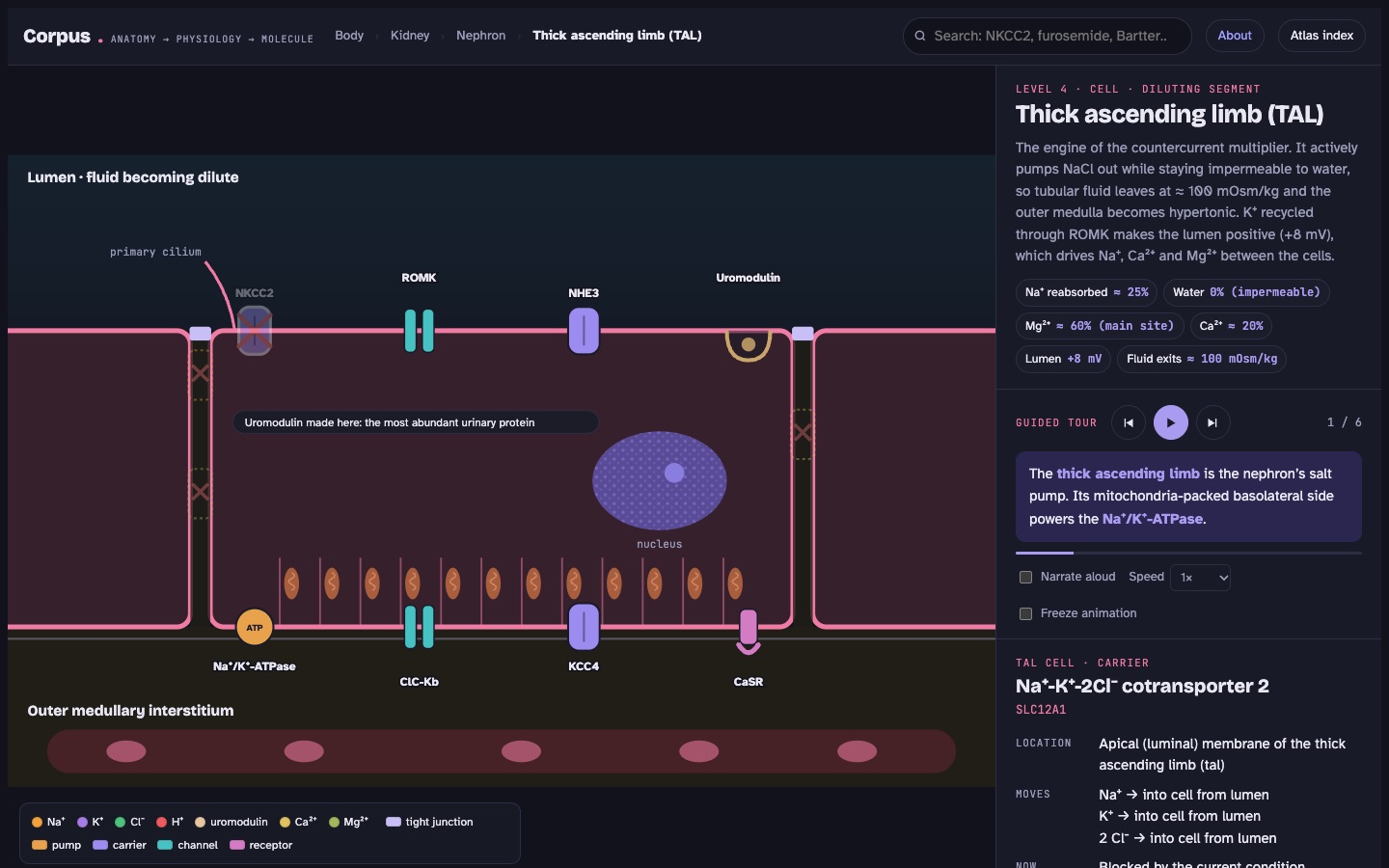
Task: Click the guided tour progress bar
Action: 1188,553
